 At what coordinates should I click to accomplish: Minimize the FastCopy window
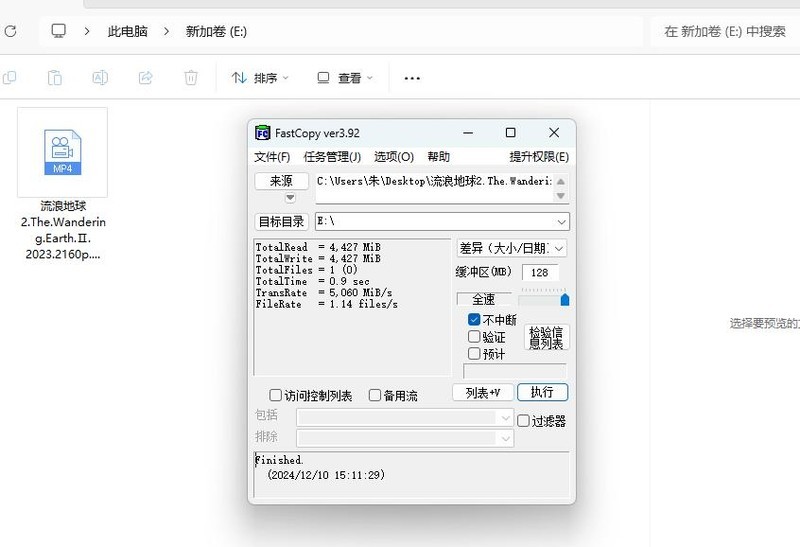pos(468,133)
